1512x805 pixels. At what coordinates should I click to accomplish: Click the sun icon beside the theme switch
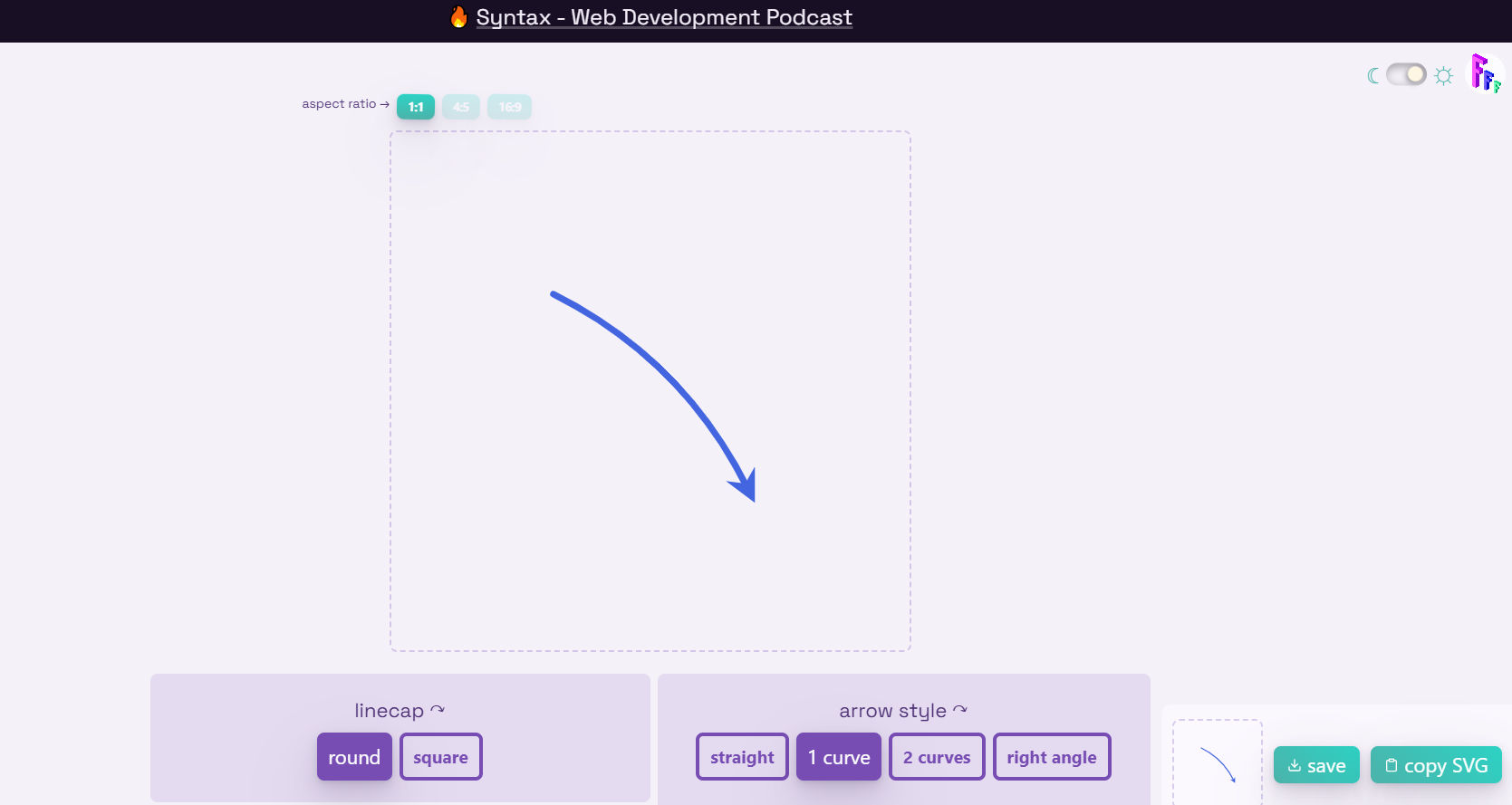coord(1444,75)
